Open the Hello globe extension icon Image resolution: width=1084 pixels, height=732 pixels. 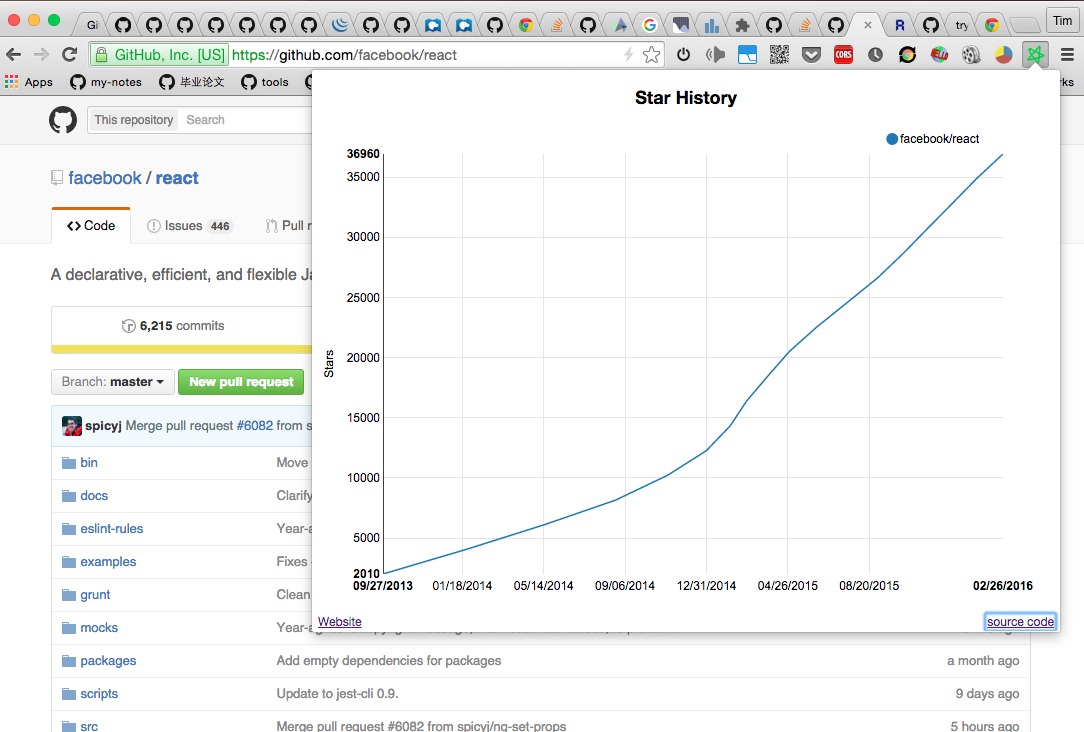(939, 55)
